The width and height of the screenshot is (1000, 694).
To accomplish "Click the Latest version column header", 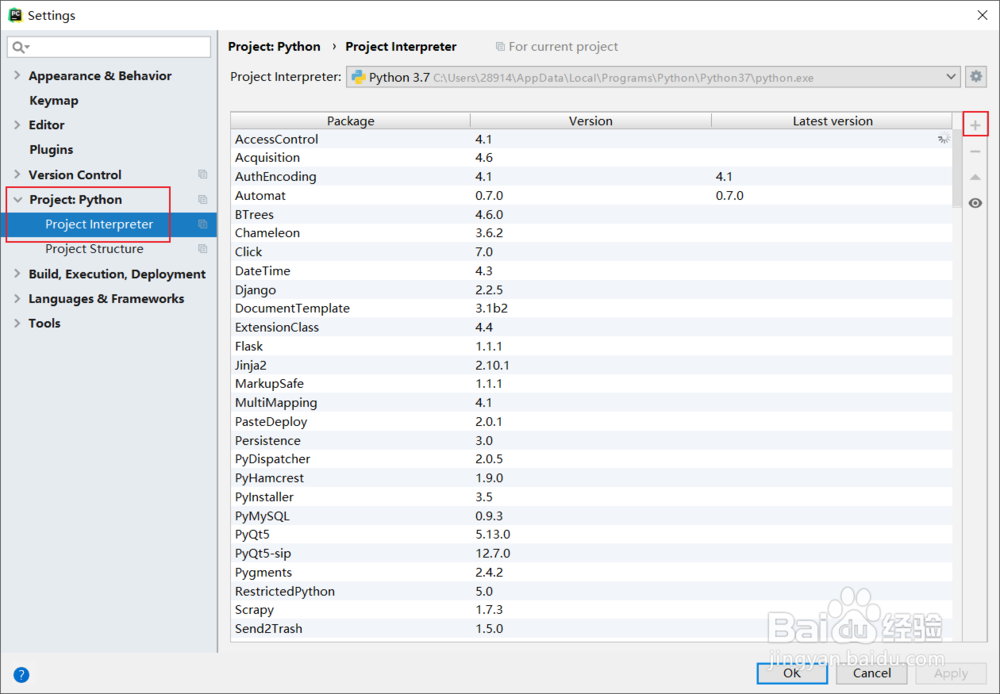I will [832, 121].
